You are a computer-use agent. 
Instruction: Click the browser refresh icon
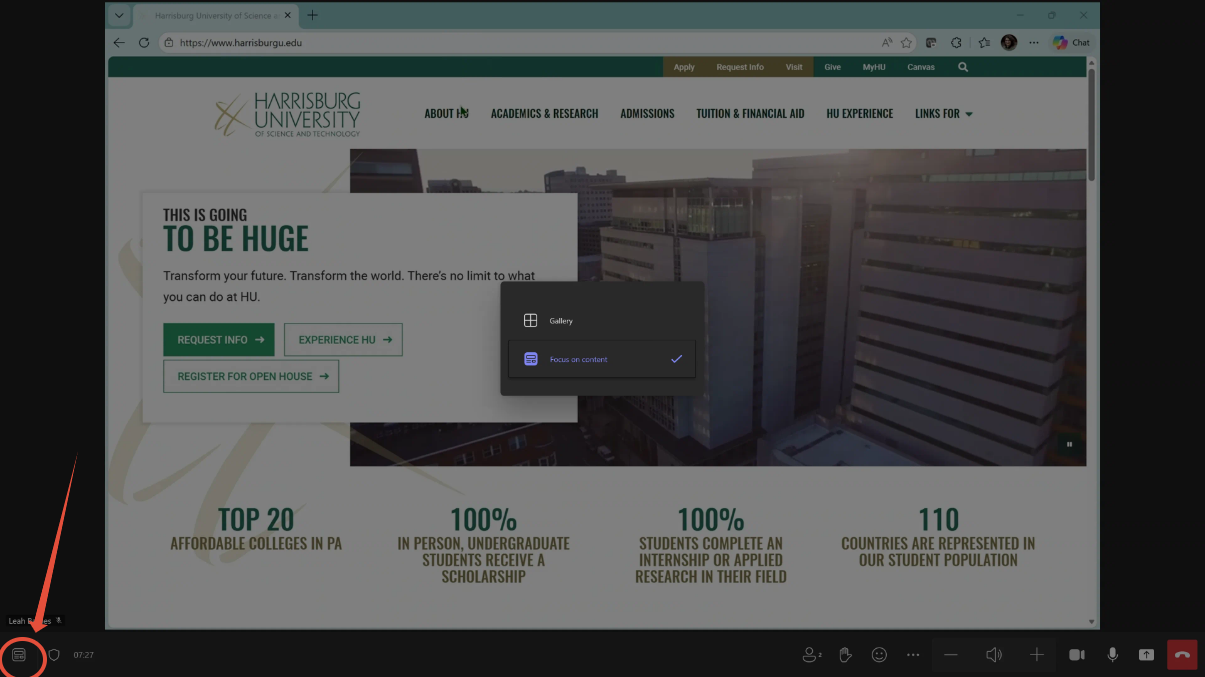(144, 43)
